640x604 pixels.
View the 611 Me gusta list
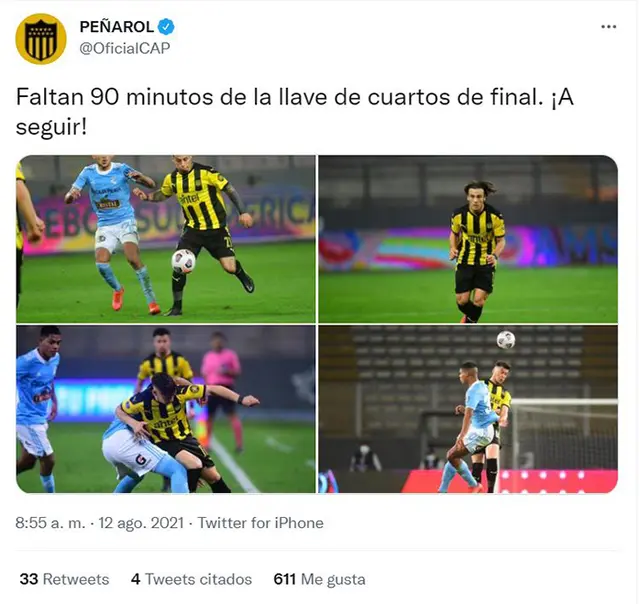pyautogui.click(x=320, y=579)
